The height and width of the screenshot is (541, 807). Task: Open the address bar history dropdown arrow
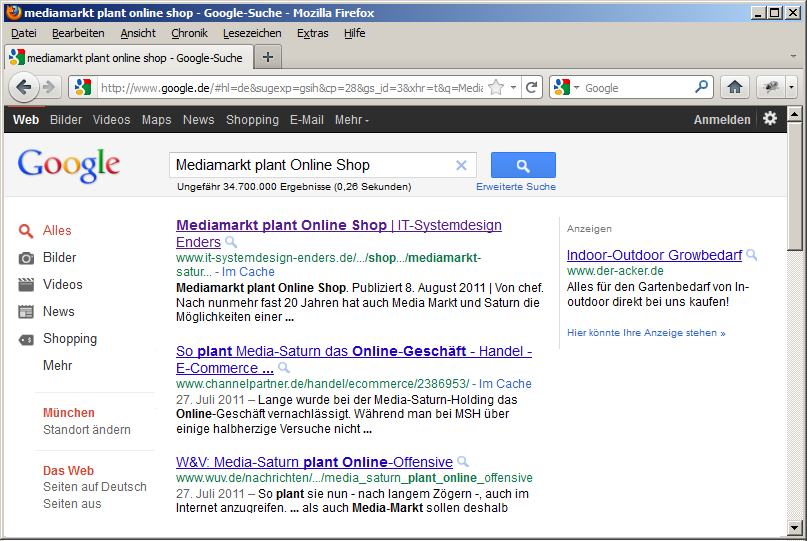coord(513,88)
